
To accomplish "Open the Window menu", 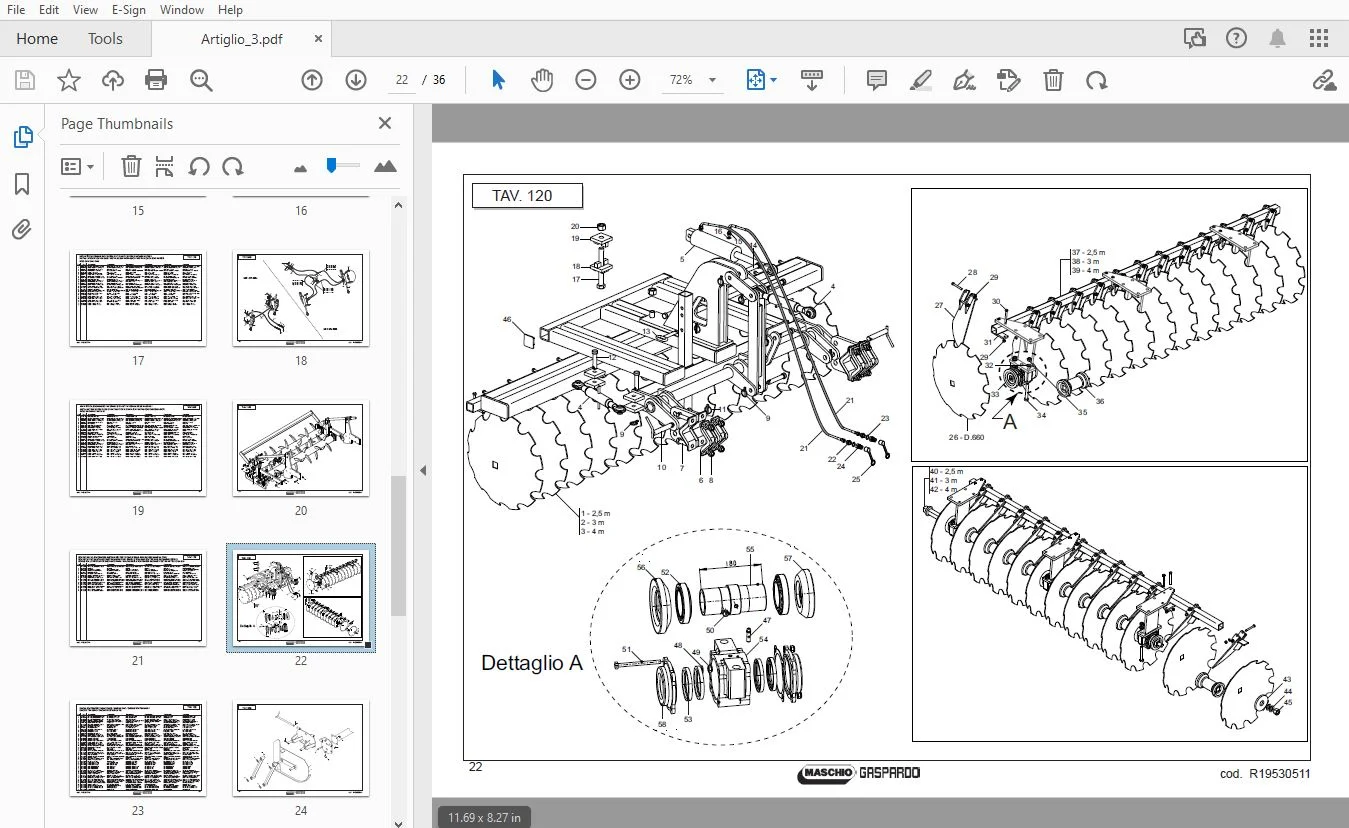I will 182,10.
